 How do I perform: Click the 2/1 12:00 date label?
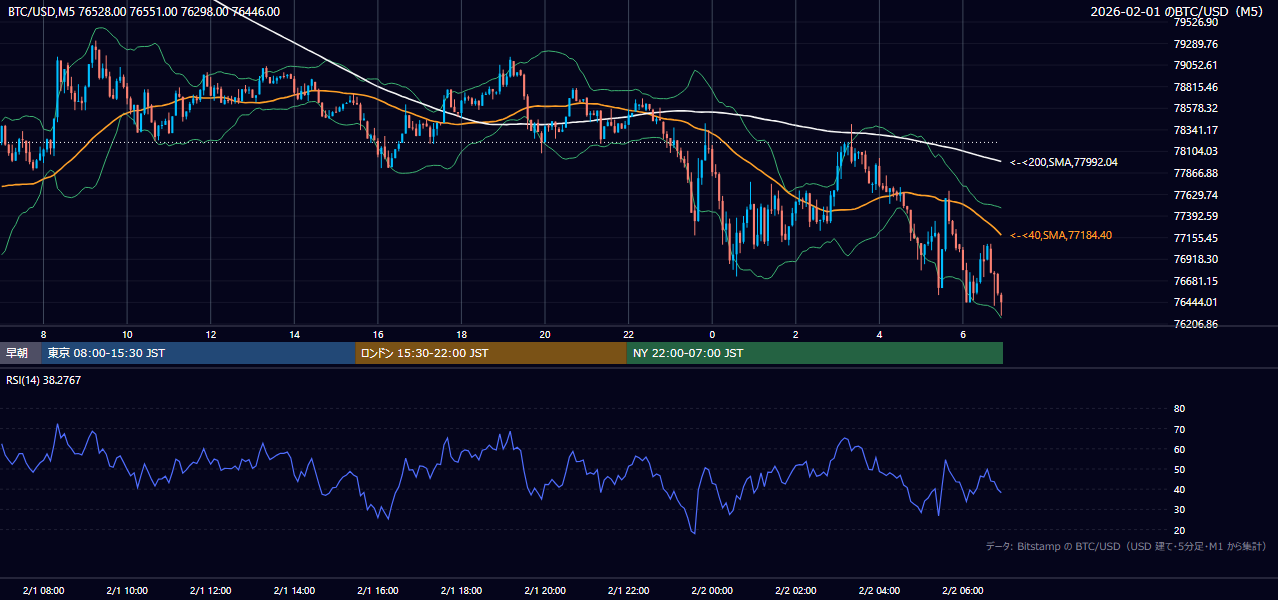click(210, 591)
